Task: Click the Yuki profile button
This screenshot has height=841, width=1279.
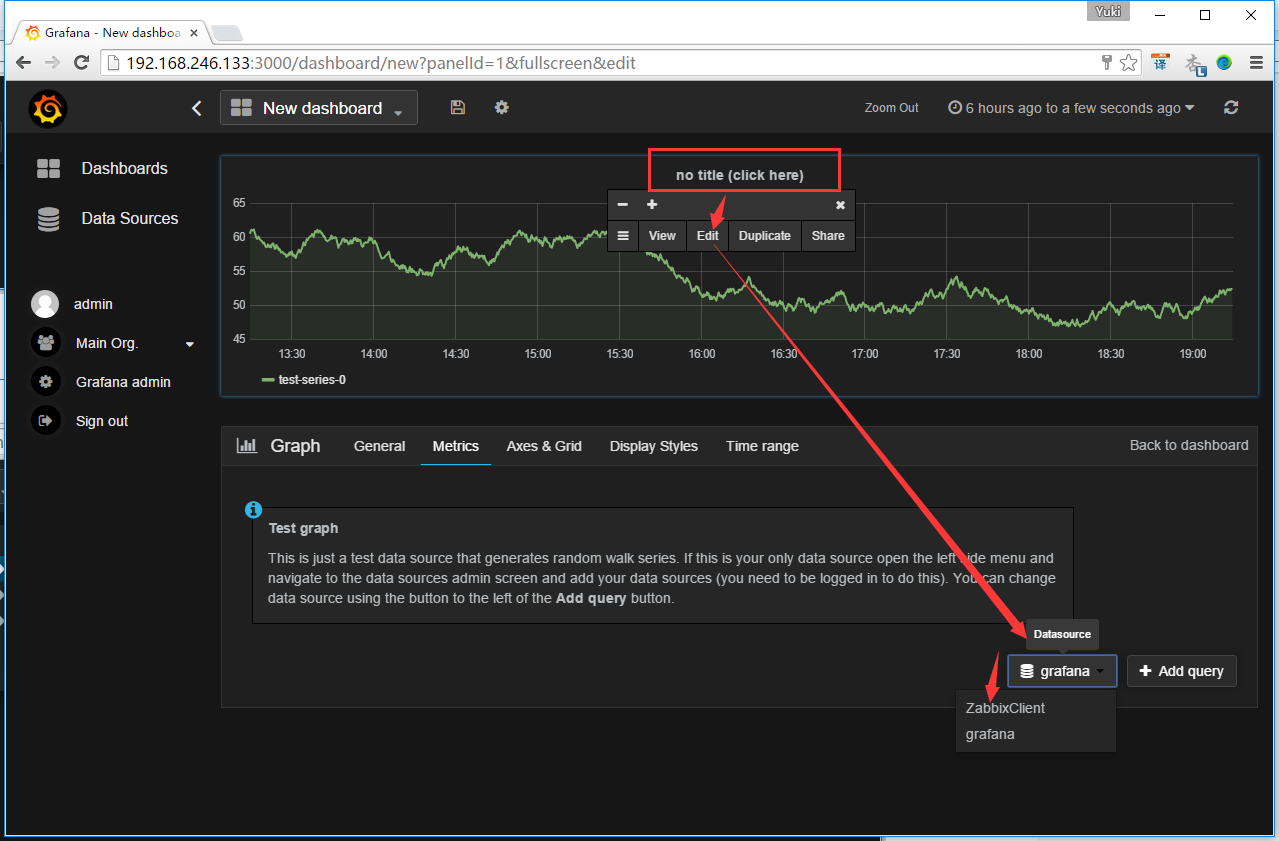Action: click(1108, 12)
